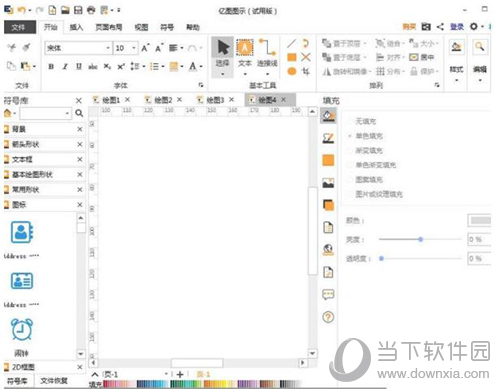Screen dimensions: 500x392
Task: Pick the orange rectangle shape tool
Action: coord(292,57)
